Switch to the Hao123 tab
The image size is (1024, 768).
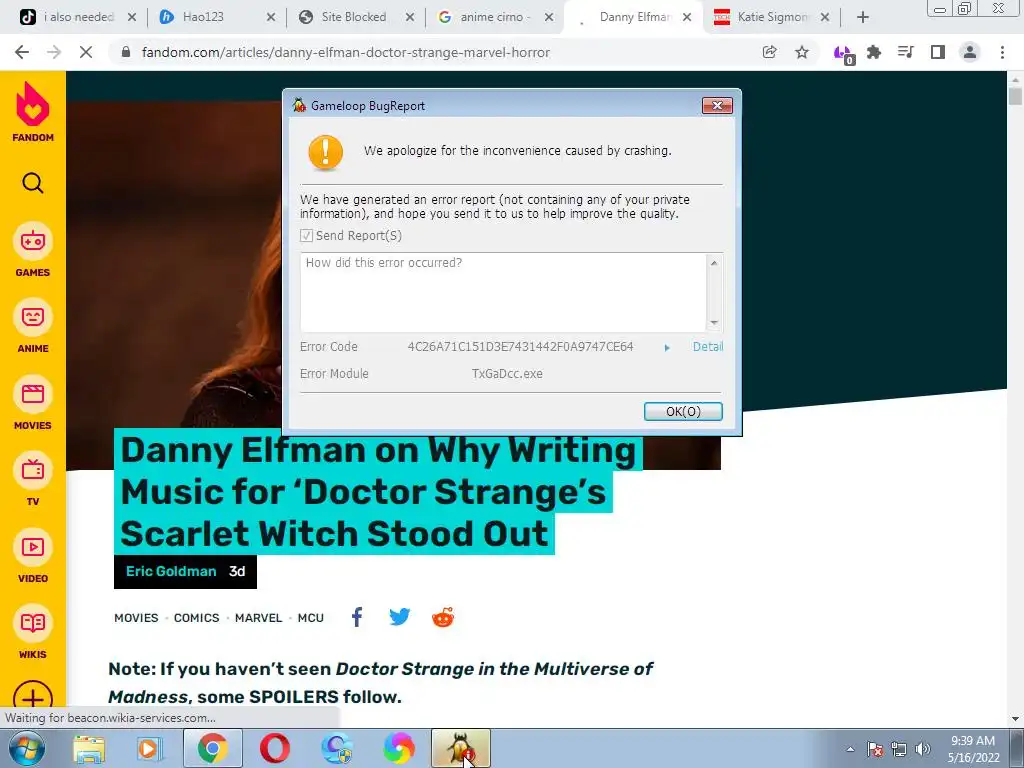tap(217, 17)
